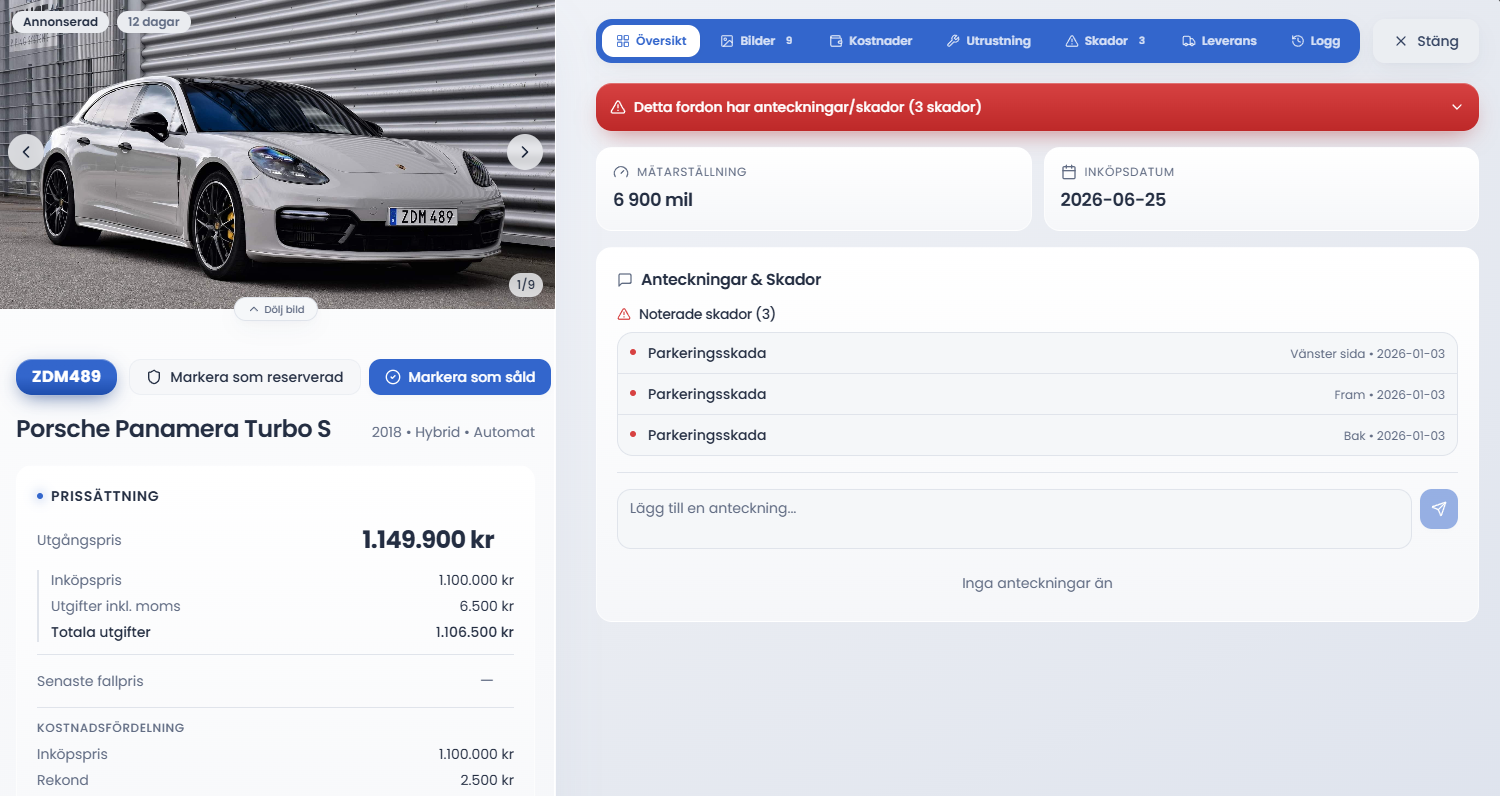
Task: Click the Senaste fallpris row
Action: [x=275, y=681]
